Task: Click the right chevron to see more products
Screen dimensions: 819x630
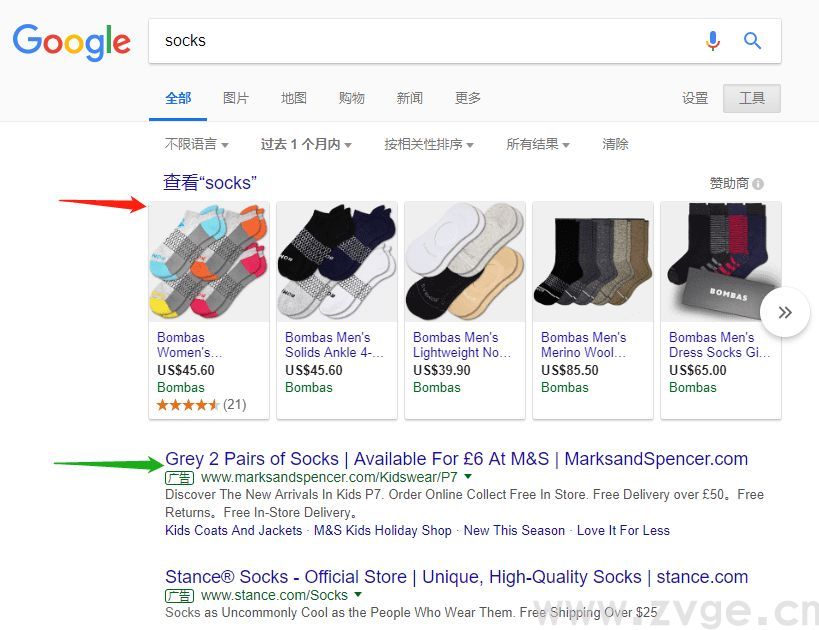Action: tap(785, 312)
